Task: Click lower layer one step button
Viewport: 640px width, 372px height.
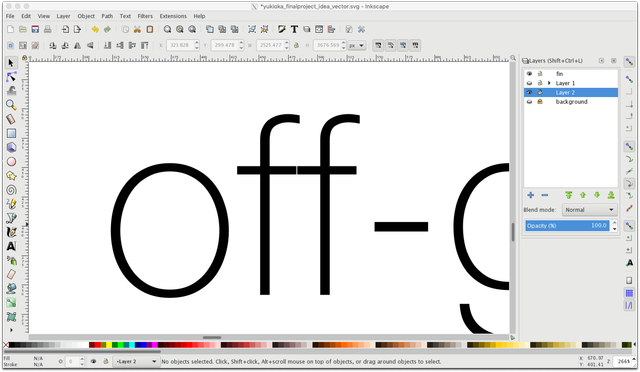Action: pos(597,195)
